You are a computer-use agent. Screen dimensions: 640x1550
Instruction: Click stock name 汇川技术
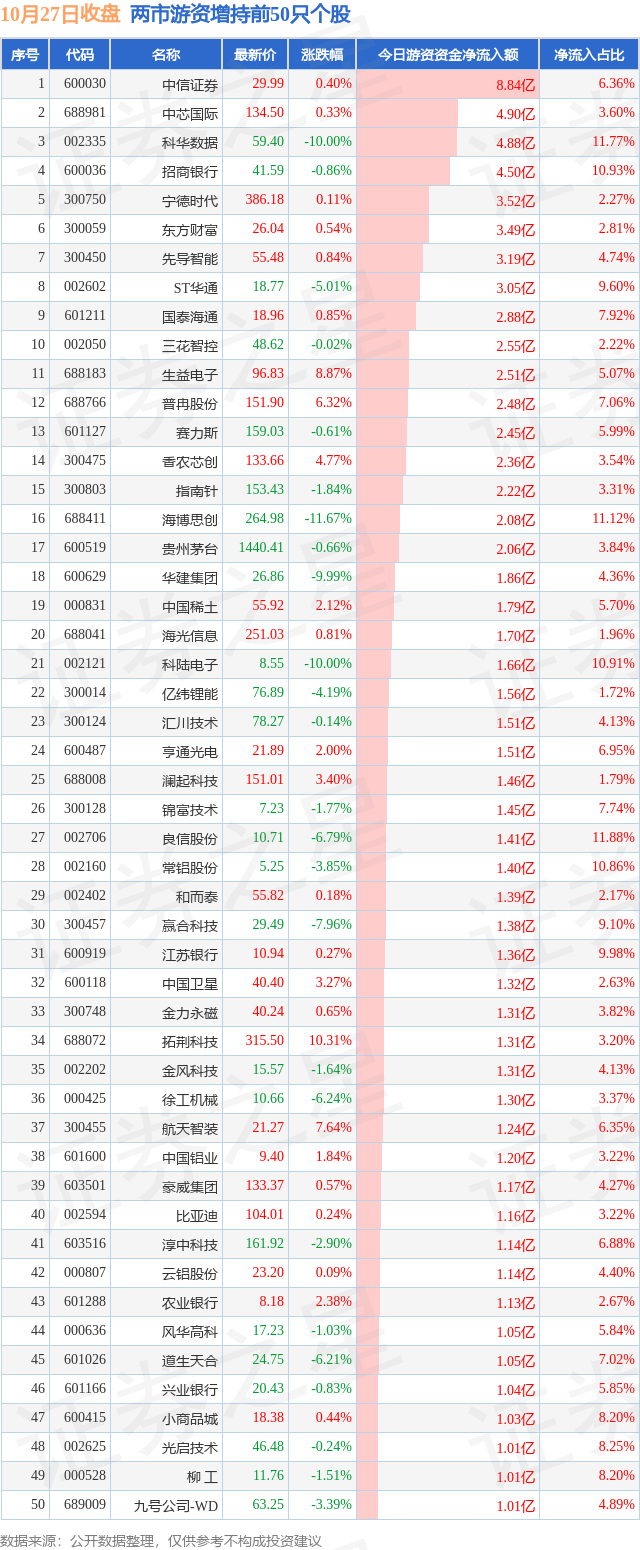point(190,722)
